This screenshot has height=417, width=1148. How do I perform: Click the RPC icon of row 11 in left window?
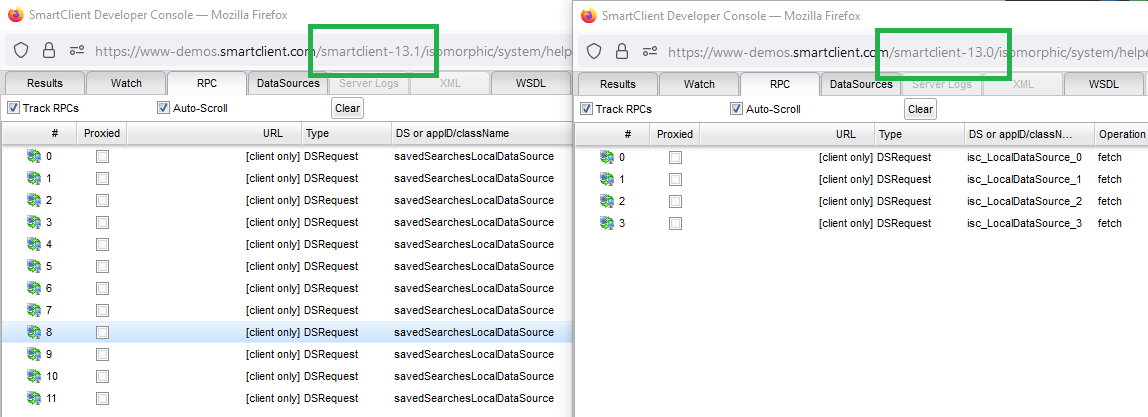[x=34, y=398]
